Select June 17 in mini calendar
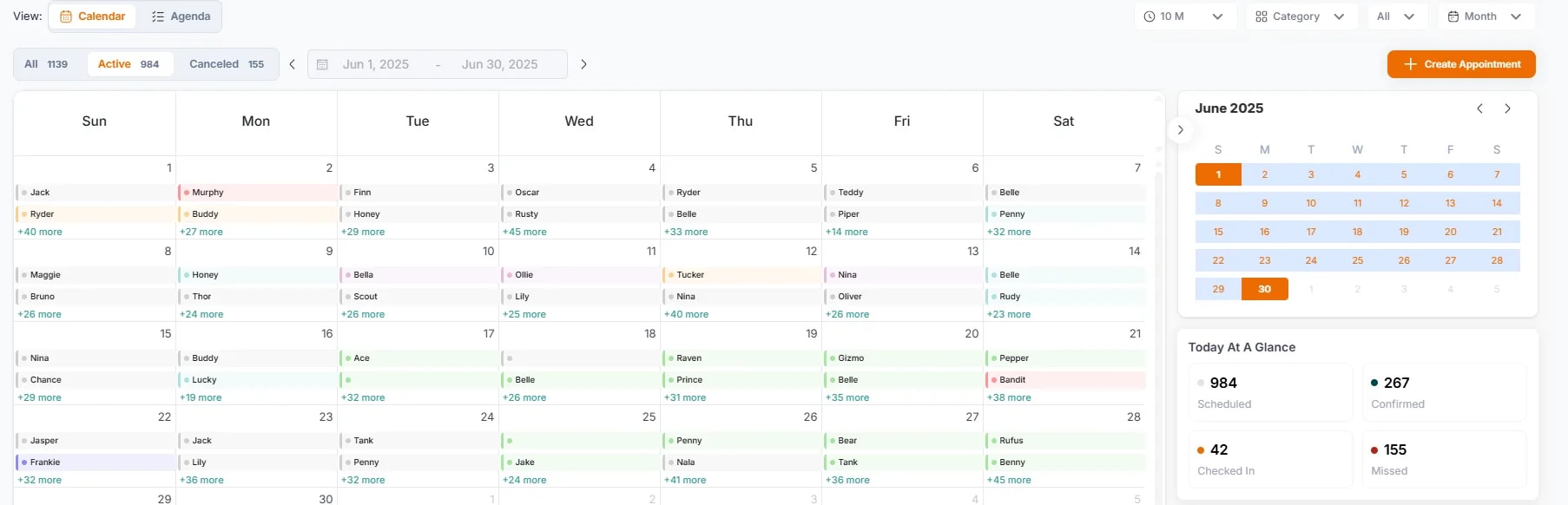This screenshot has height=505, width=1568. tap(1311, 232)
